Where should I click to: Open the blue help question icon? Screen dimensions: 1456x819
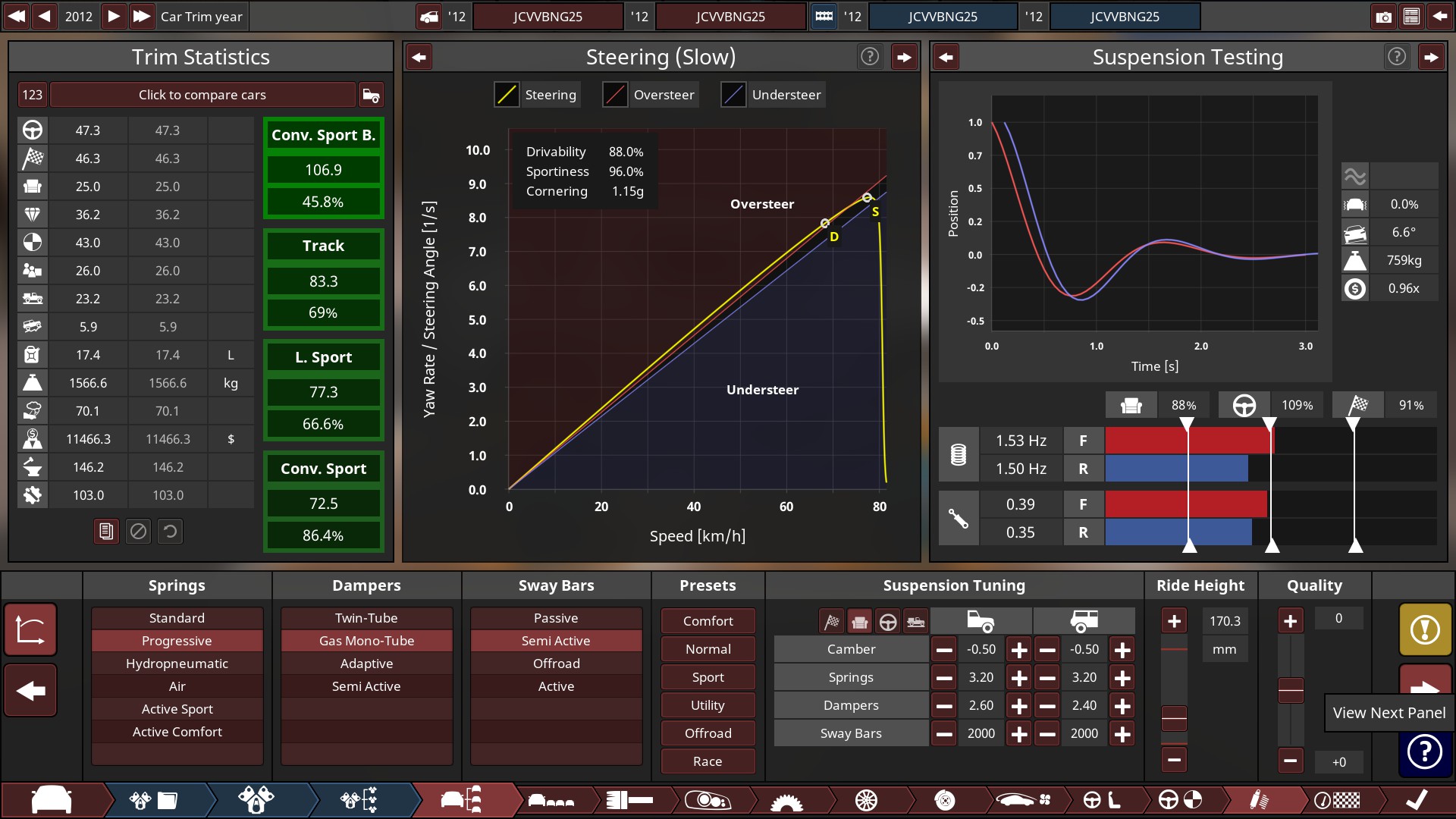[x=1425, y=752]
